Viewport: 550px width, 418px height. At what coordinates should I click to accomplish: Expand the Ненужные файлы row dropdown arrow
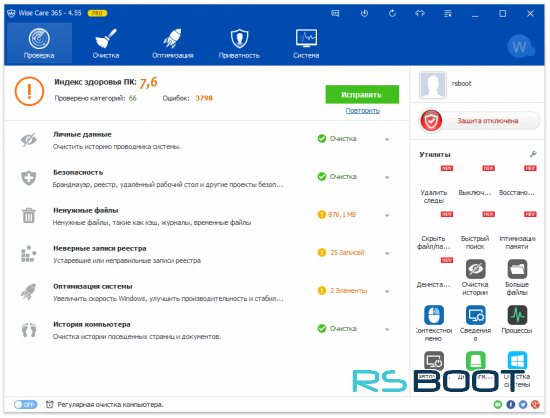[x=387, y=215]
